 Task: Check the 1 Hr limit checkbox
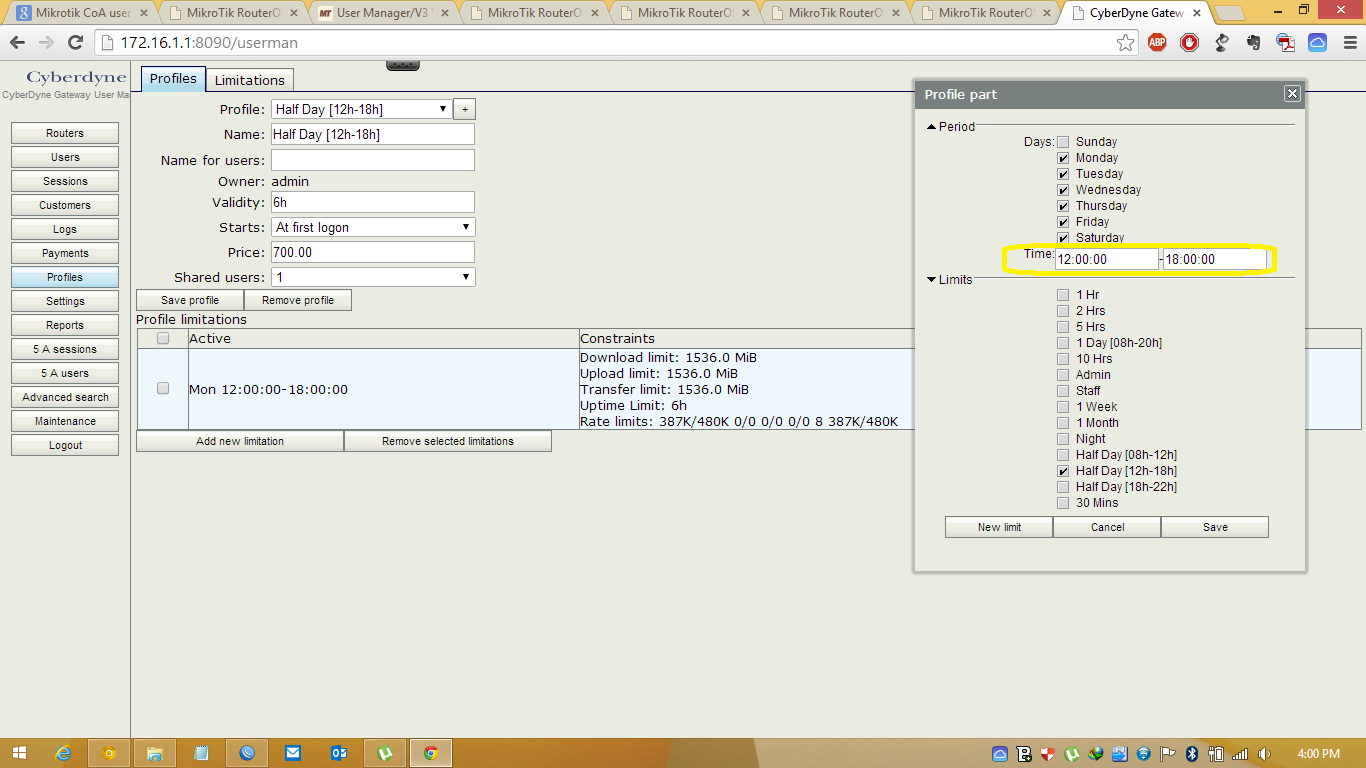(x=1063, y=294)
